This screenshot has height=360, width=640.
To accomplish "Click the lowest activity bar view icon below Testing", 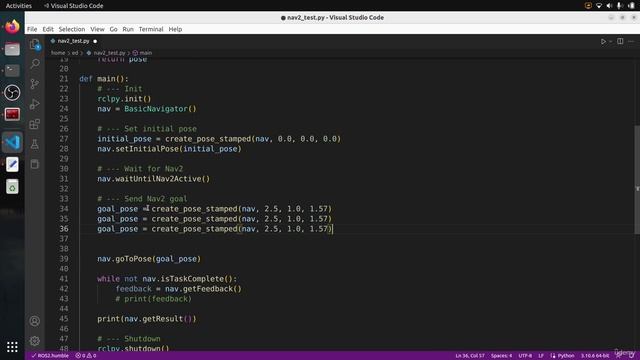I will click(x=35, y=164).
